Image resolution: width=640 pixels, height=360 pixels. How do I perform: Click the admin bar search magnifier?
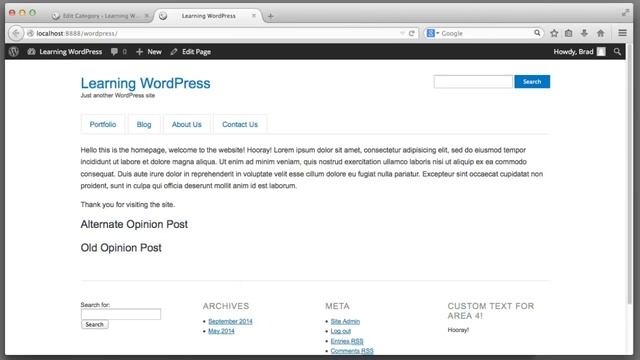(617, 52)
